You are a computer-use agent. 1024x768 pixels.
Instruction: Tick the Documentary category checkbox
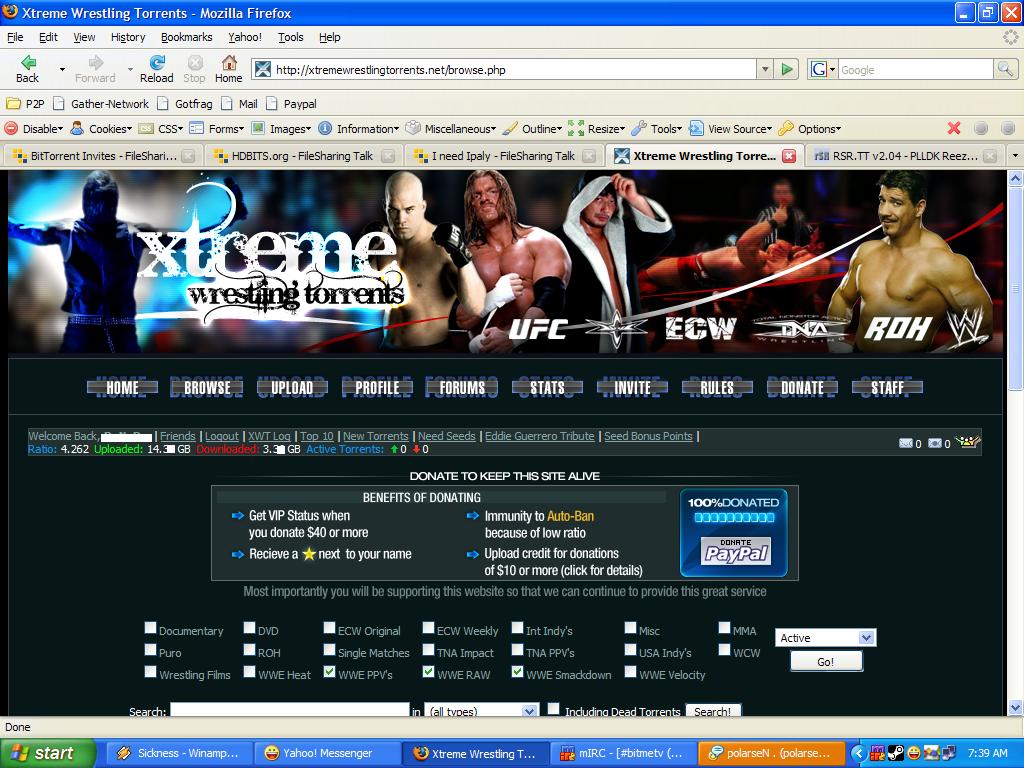(x=151, y=628)
